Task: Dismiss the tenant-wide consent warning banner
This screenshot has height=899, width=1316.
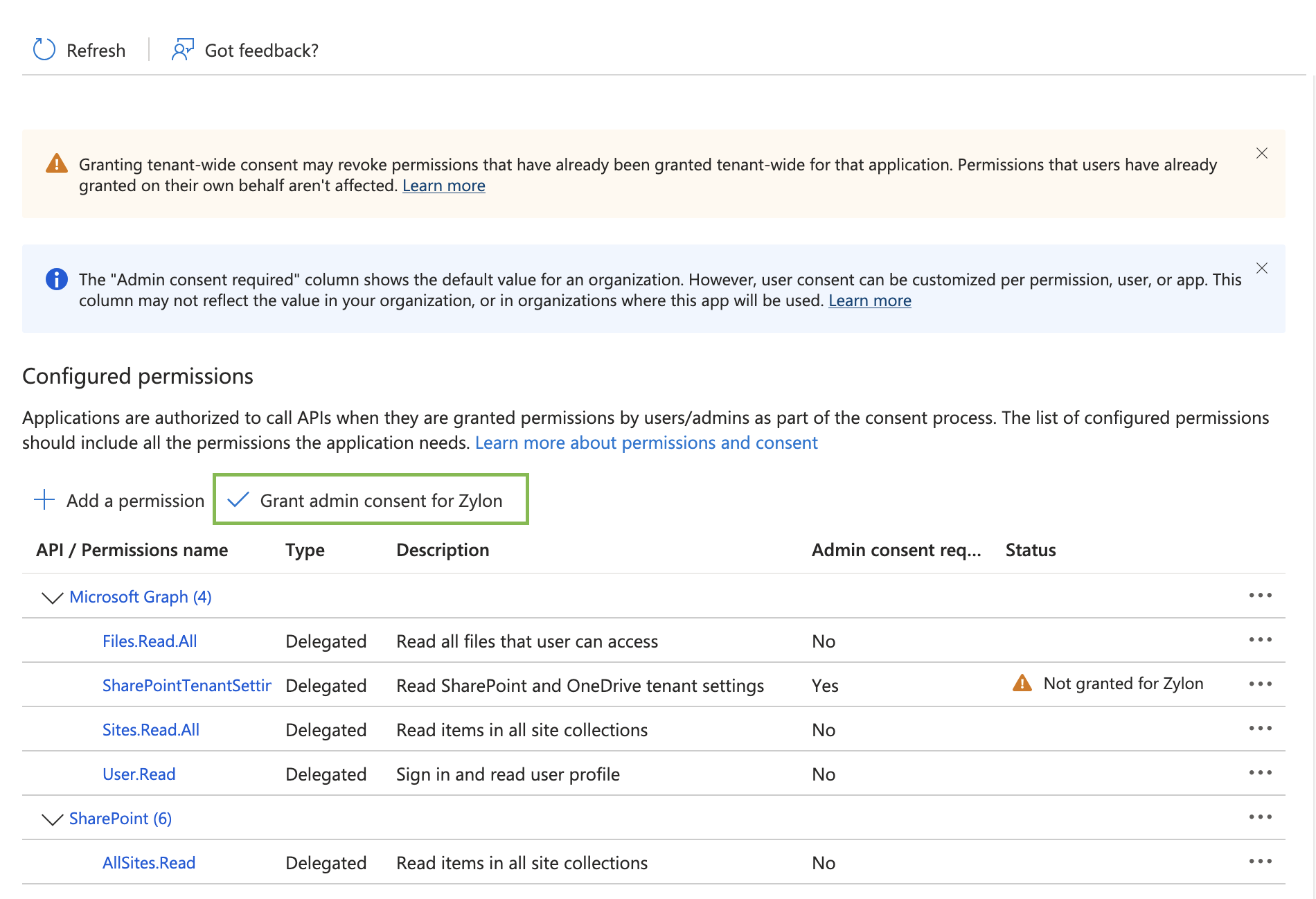Action: coord(1262,154)
